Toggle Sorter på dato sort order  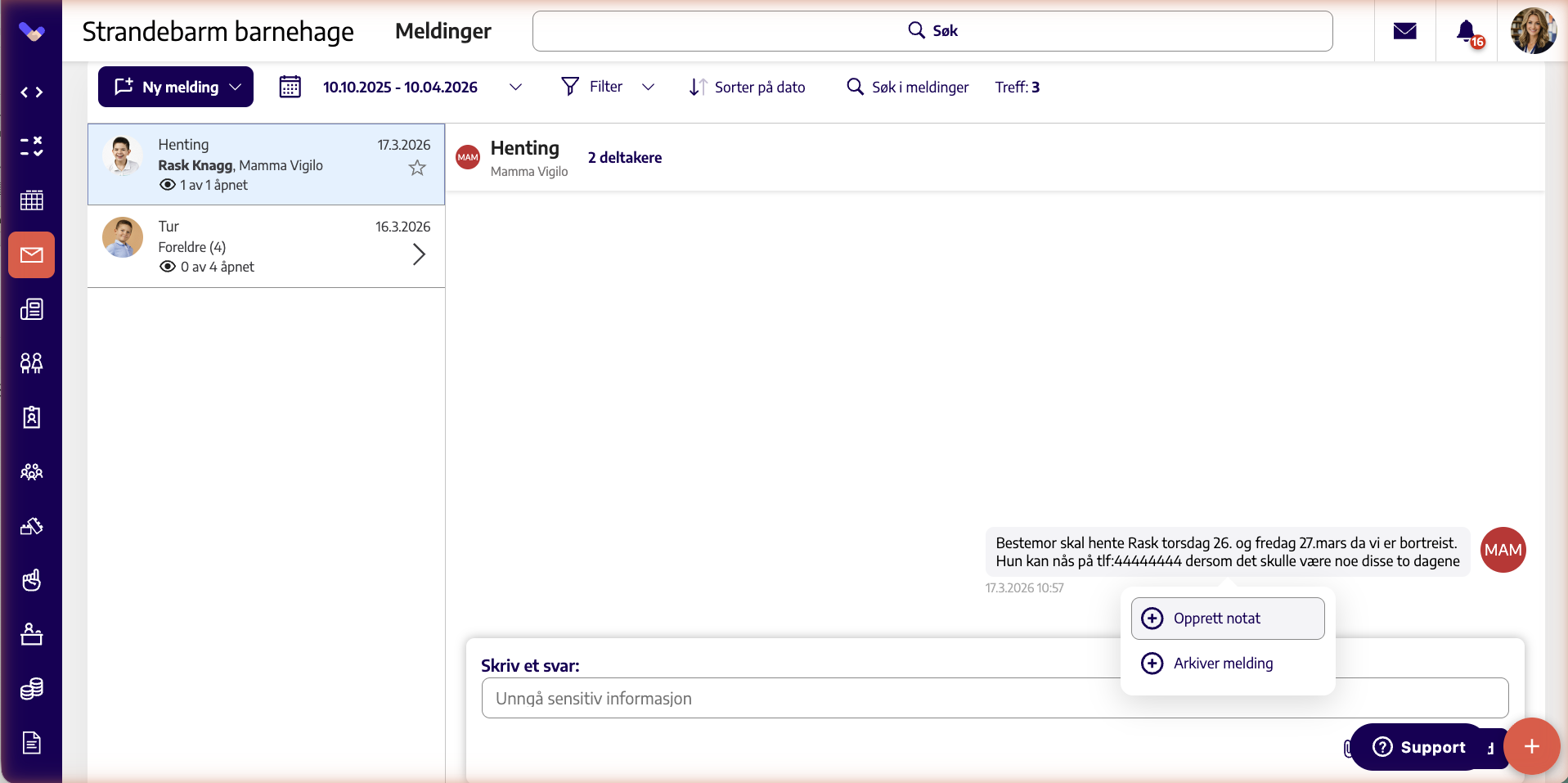[747, 87]
